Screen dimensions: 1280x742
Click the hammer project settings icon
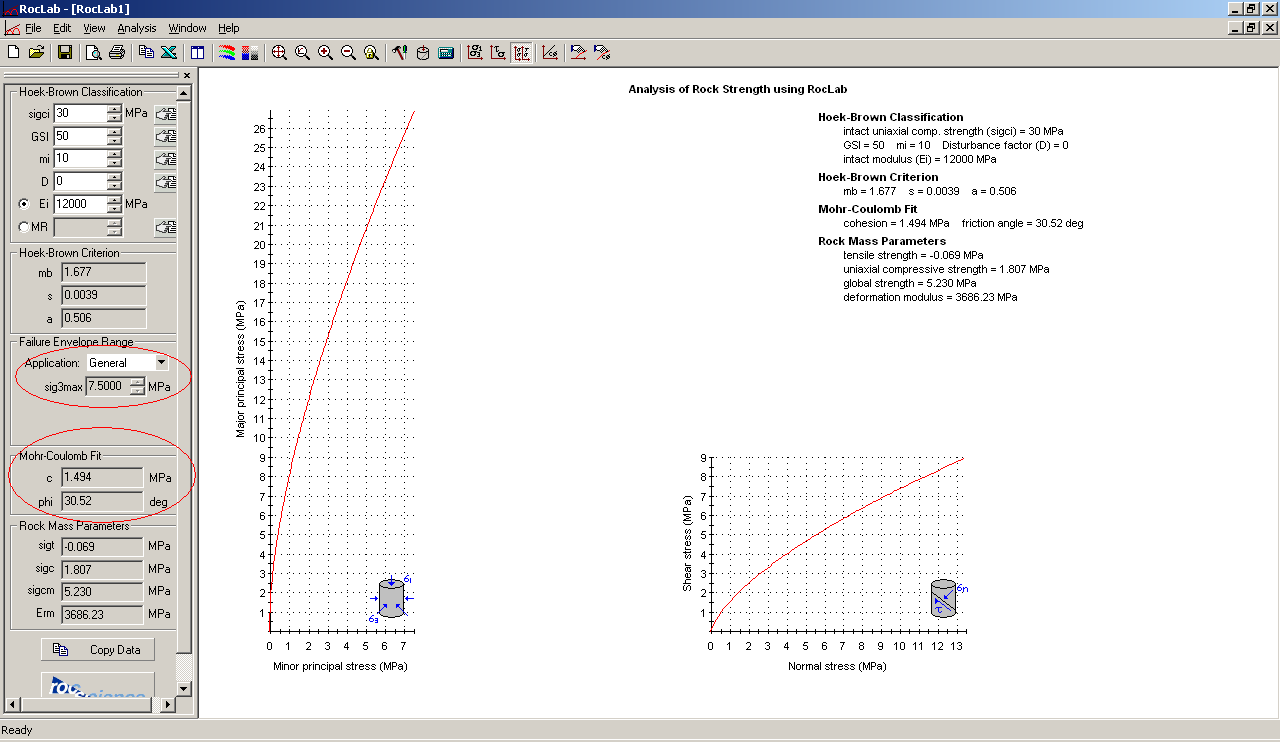point(400,53)
